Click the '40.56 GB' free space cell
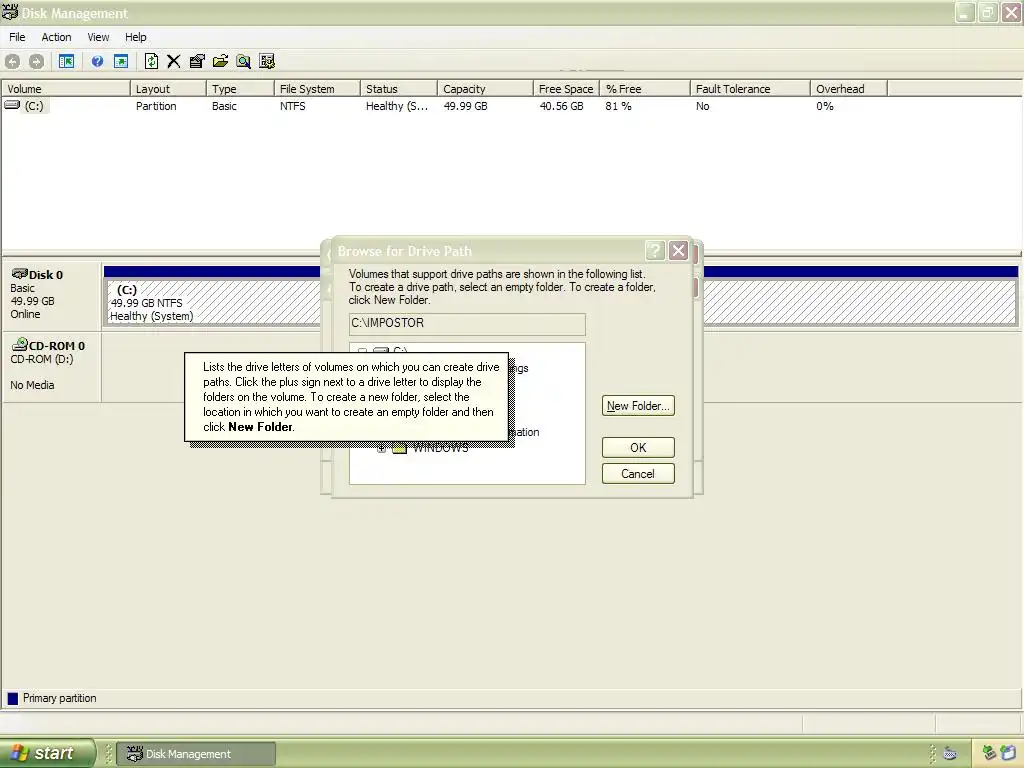The image size is (1024, 768). coord(562,106)
